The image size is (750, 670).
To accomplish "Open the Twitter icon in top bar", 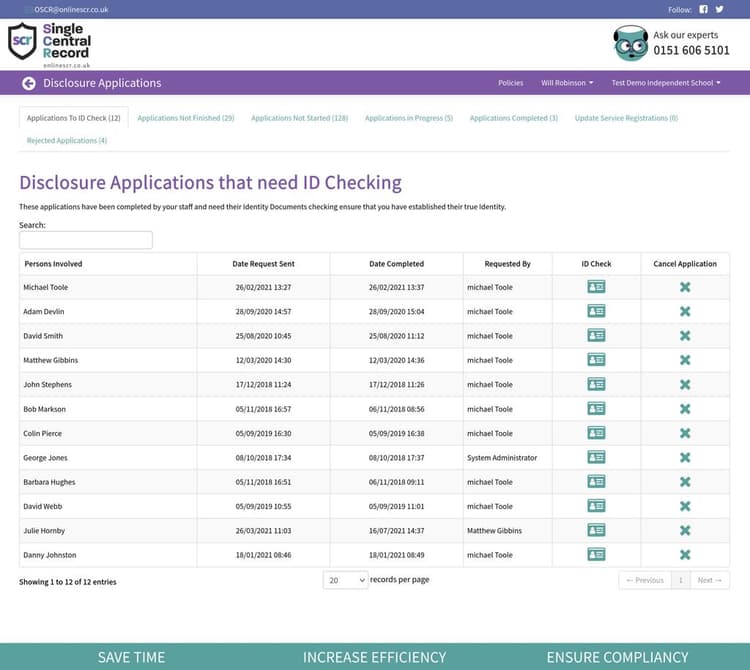I will point(719,9).
